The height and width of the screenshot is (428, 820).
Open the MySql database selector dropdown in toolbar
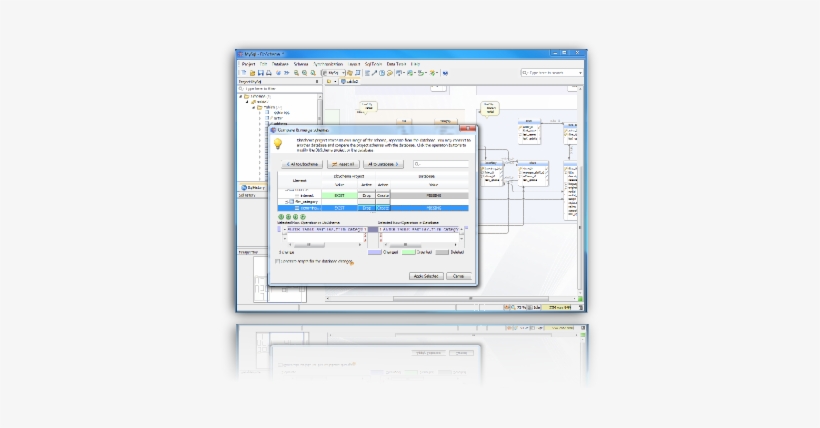[x=333, y=73]
